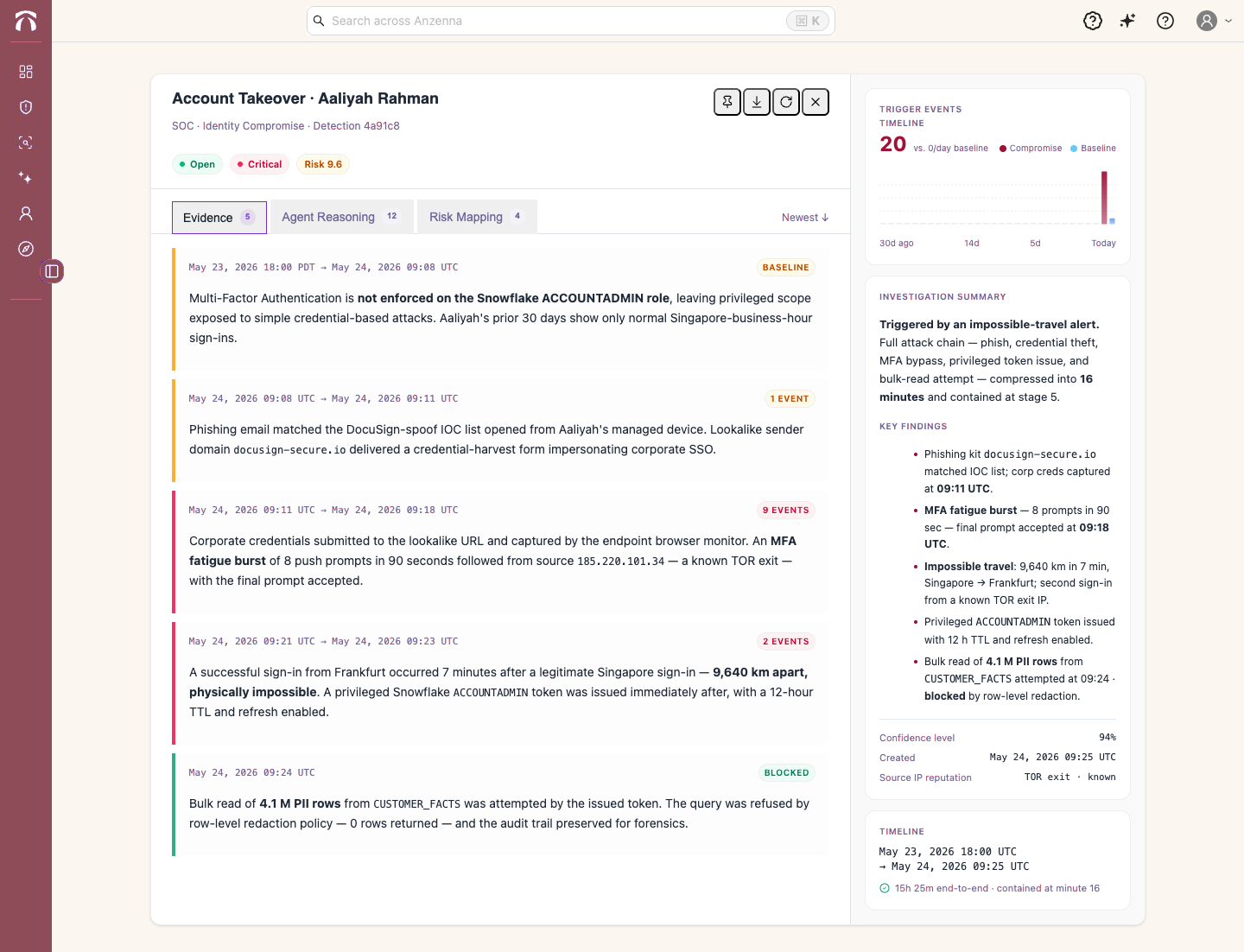Open the compass explore icon in sidebar

(x=26, y=249)
